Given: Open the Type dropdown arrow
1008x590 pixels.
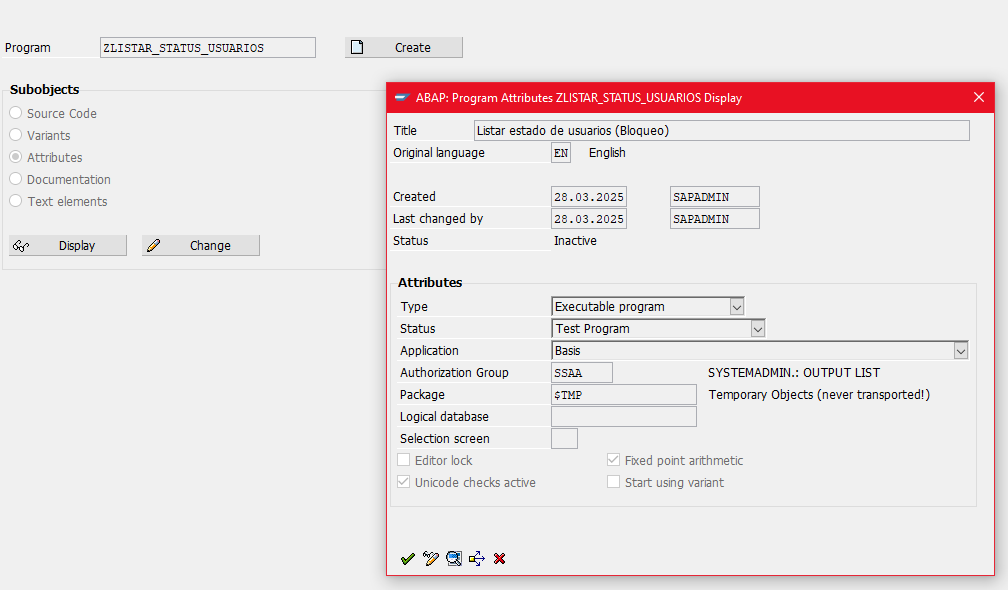Looking at the screenshot, I should 737,307.
